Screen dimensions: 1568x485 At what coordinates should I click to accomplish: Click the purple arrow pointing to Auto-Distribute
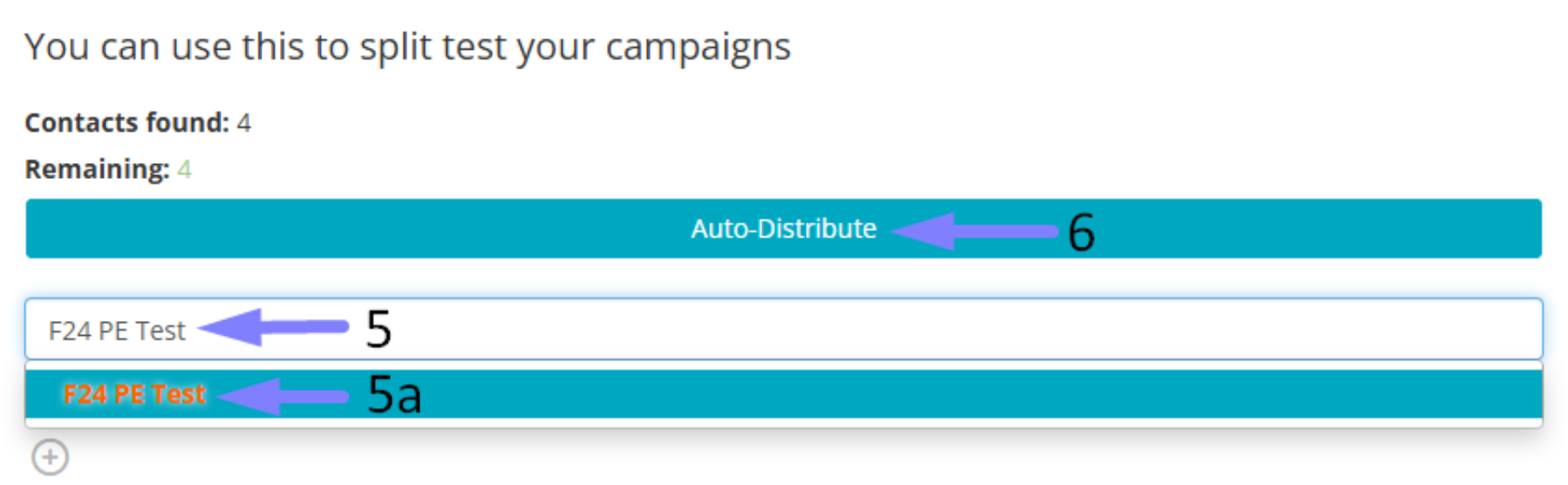pos(975,231)
